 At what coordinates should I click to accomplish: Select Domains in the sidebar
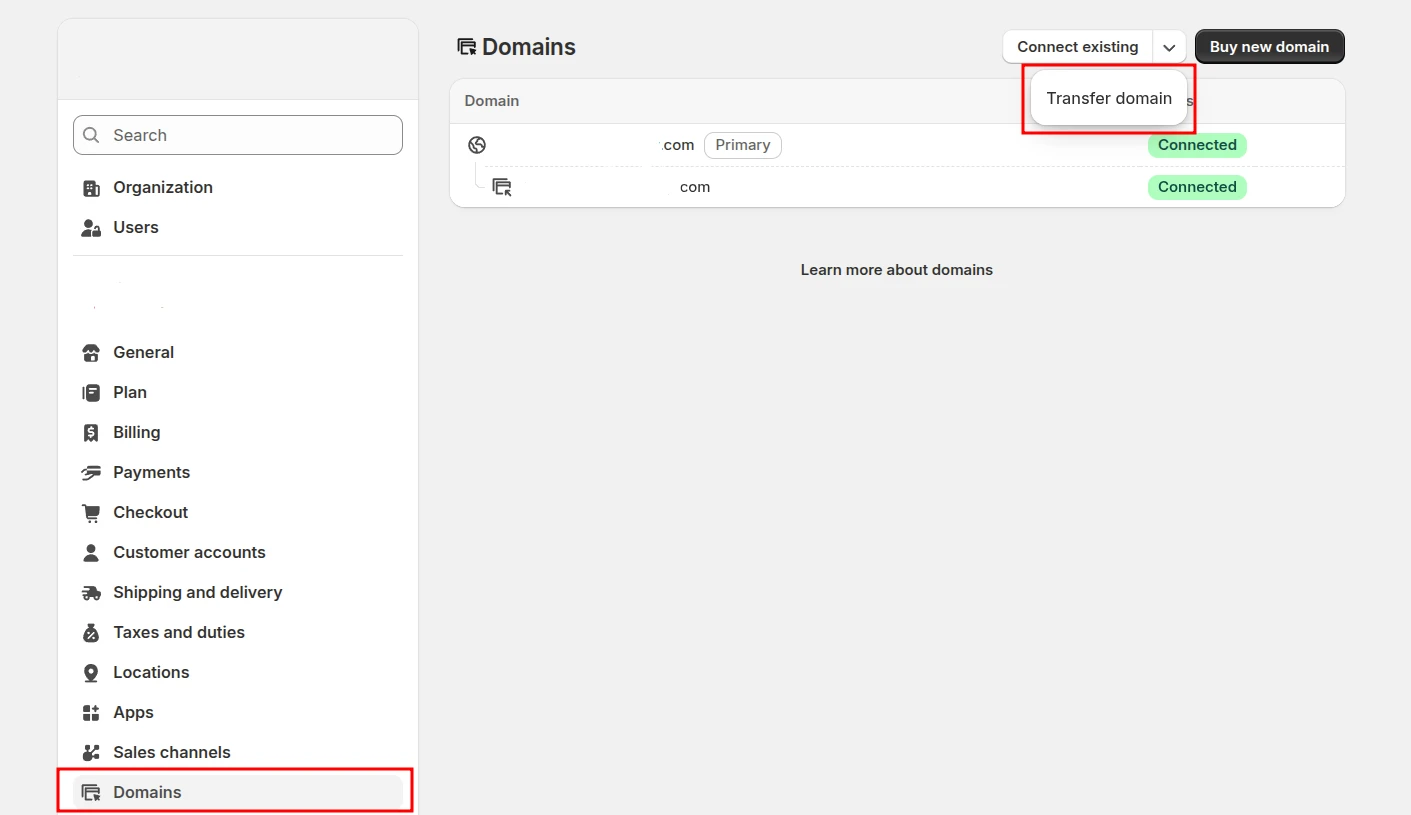point(238,792)
